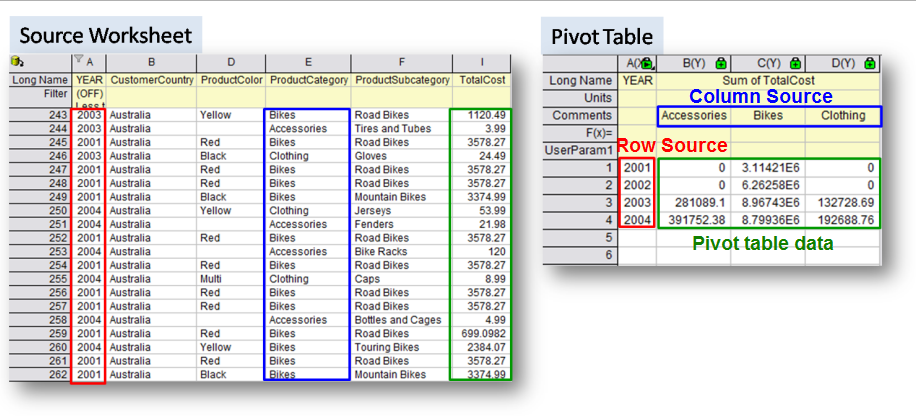Select the F(x)= row label in pivot table

click(595, 132)
